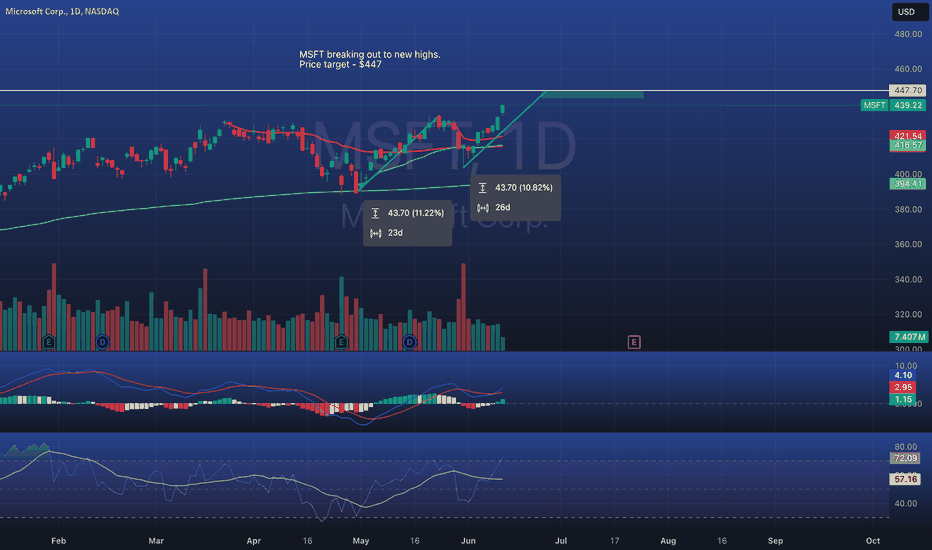The image size is (932, 550).
Task: Click date range icon beside 23d
Action: point(376,233)
